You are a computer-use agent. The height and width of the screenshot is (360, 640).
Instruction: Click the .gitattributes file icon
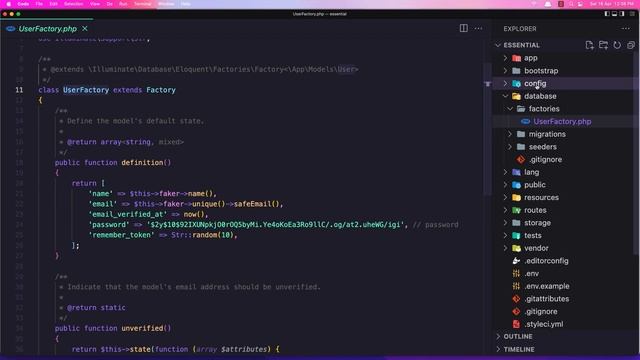click(x=516, y=299)
